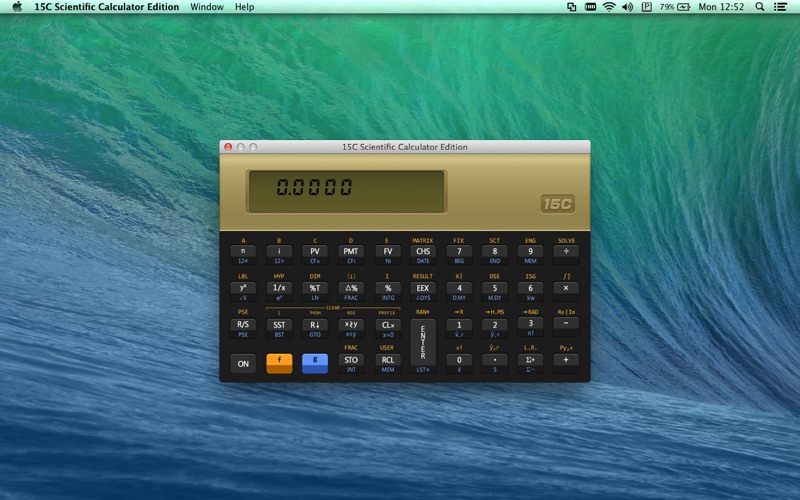Clear X with the CLx key
The height and width of the screenshot is (500, 800).
tap(387, 328)
